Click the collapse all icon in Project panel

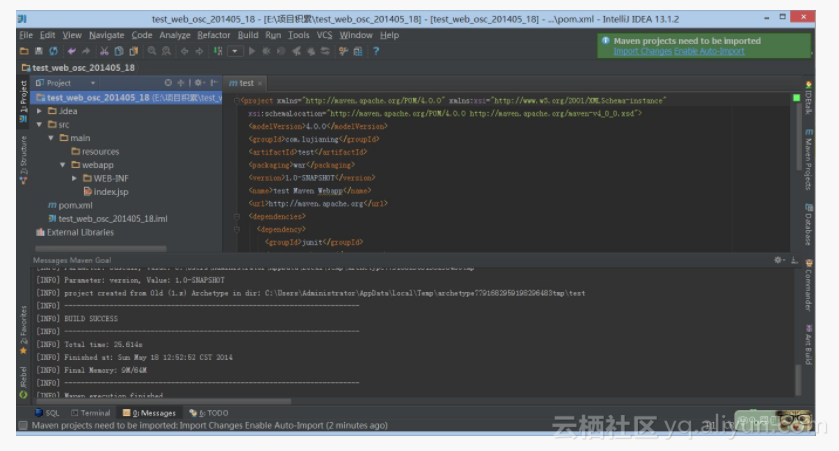tap(181, 83)
